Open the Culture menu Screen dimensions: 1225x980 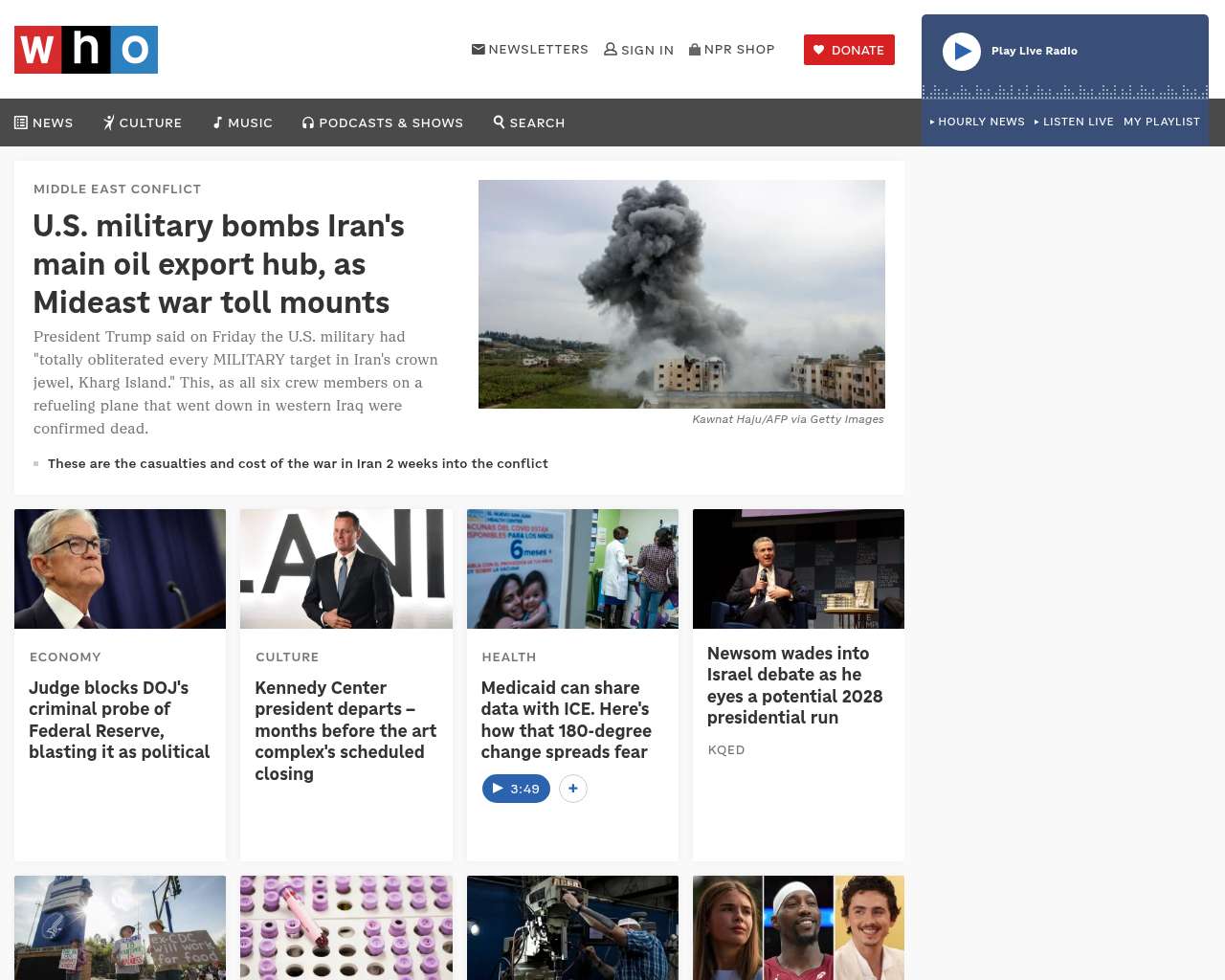coord(143,122)
